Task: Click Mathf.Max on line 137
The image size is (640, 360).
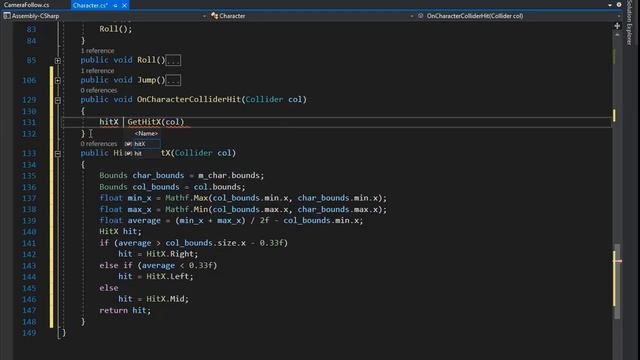Action: point(187,198)
